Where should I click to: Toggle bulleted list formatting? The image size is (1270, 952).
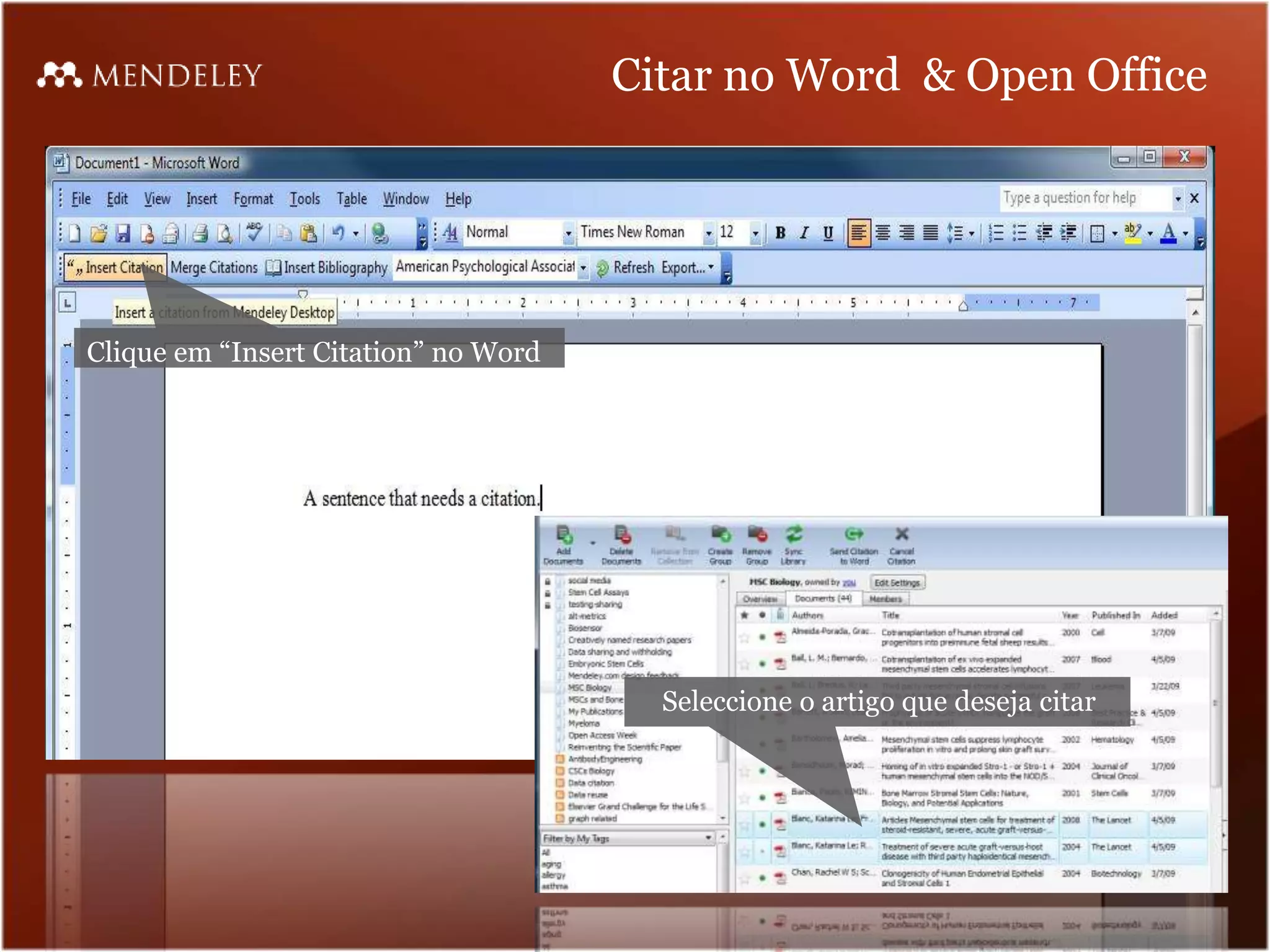click(1019, 233)
